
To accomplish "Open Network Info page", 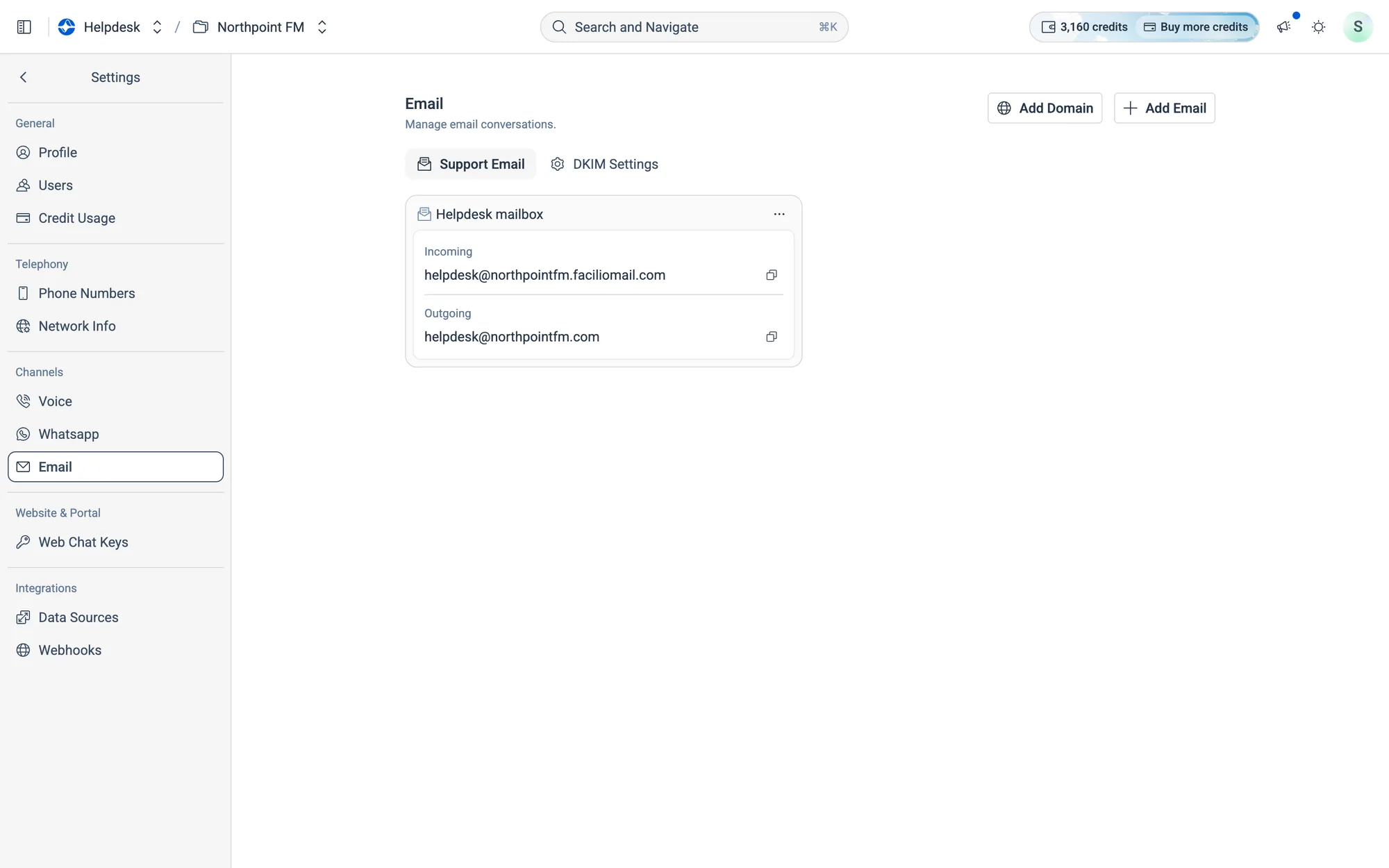I will click(115, 326).
